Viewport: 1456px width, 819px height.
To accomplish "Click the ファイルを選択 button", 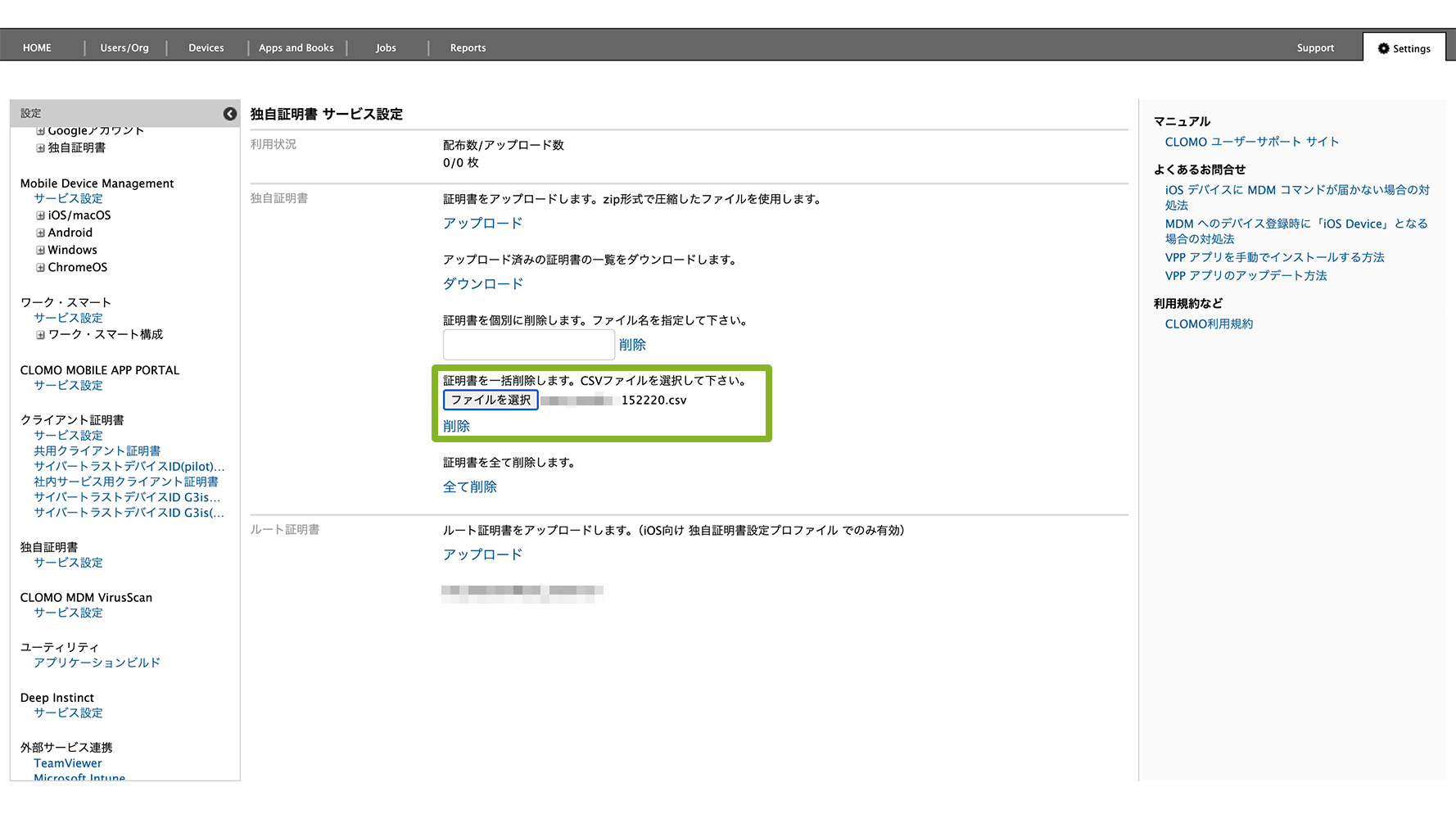I will [491, 400].
